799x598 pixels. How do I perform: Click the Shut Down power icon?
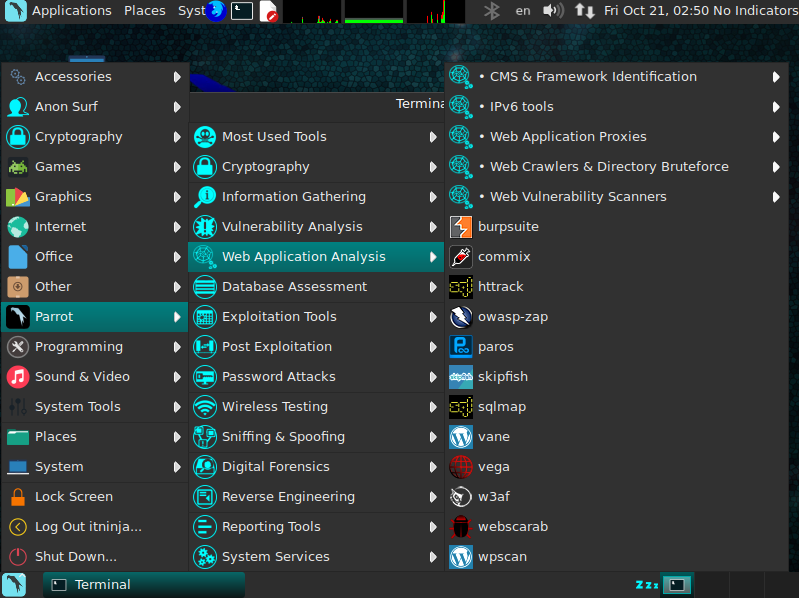pos(18,557)
